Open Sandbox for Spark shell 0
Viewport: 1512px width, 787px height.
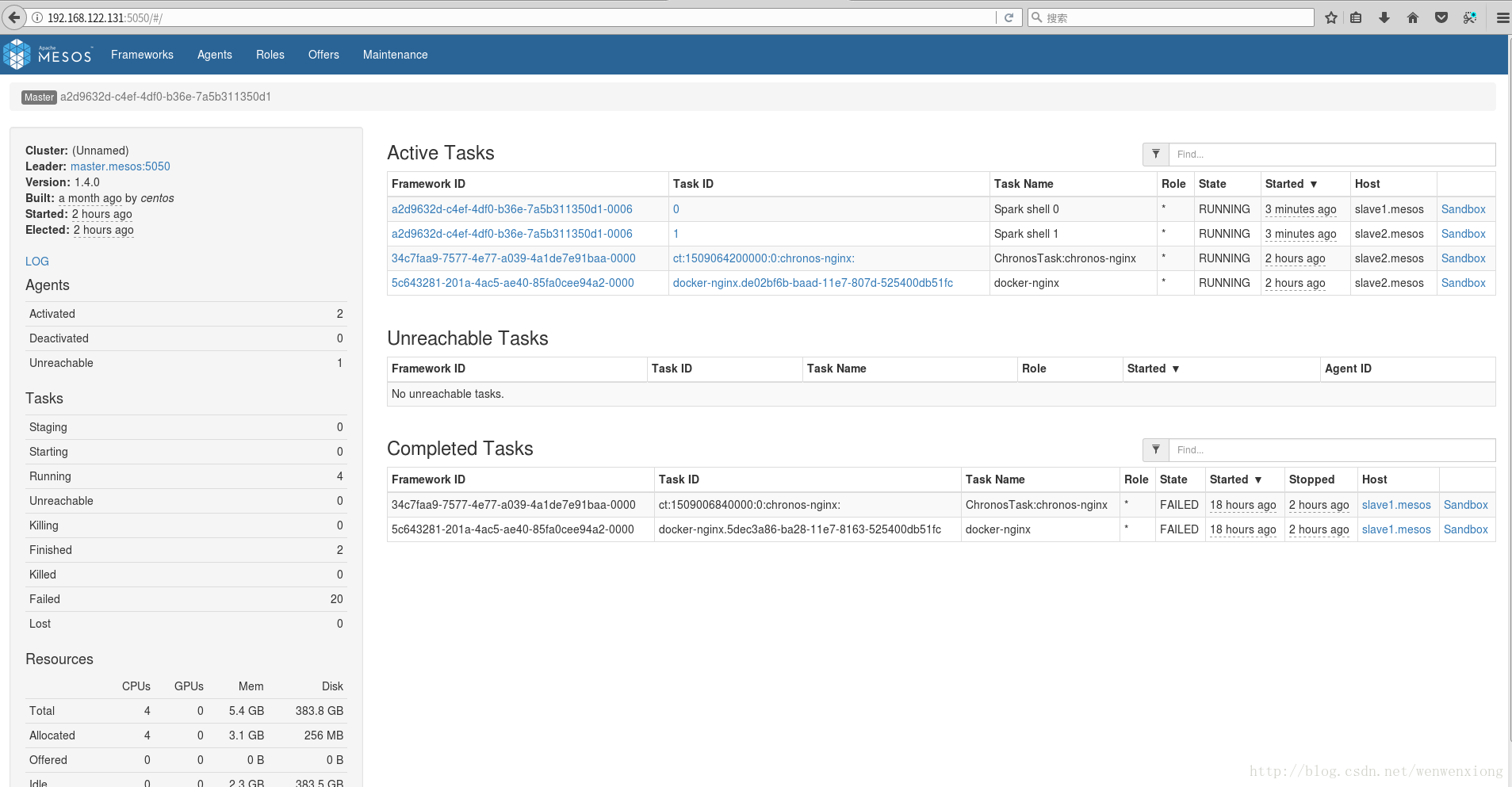(x=1463, y=209)
